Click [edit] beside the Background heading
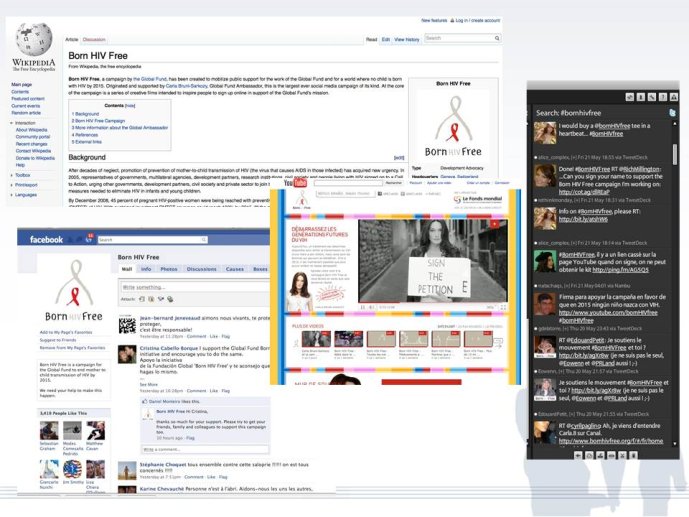Image resolution: width=689 pixels, height=517 pixels. pos(399,158)
